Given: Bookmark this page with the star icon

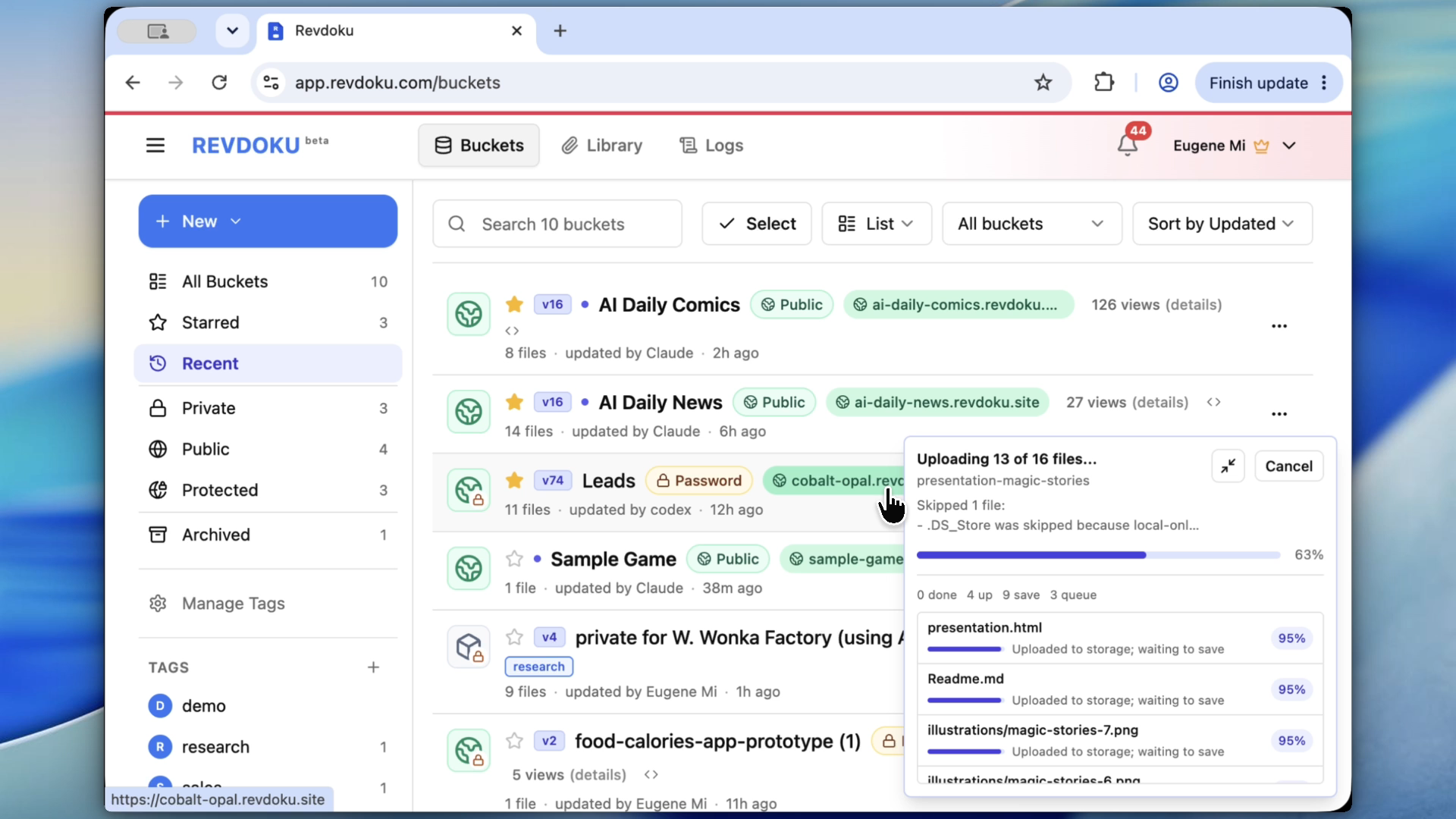Looking at the screenshot, I should [x=1043, y=83].
